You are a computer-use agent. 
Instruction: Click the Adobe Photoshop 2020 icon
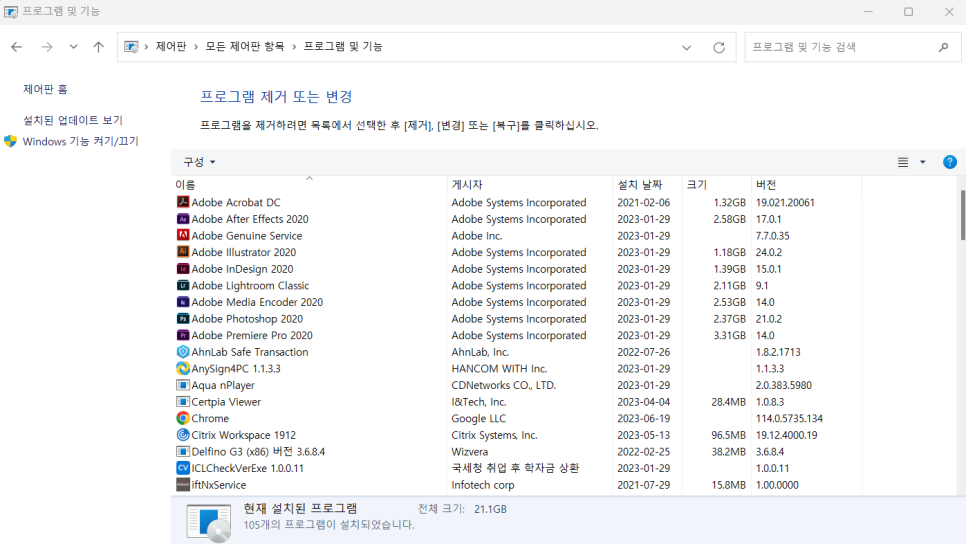point(183,319)
